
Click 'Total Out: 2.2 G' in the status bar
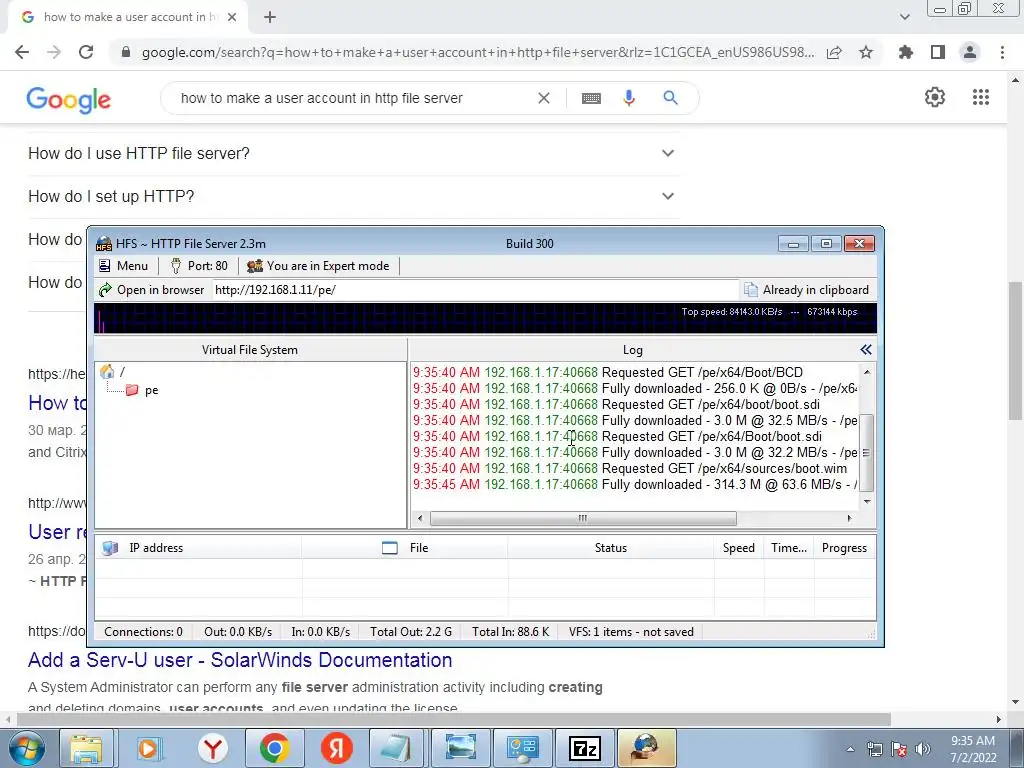tap(411, 632)
